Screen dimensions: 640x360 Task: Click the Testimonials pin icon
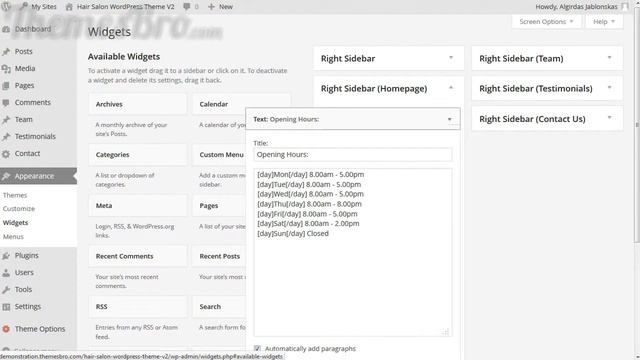(6, 137)
